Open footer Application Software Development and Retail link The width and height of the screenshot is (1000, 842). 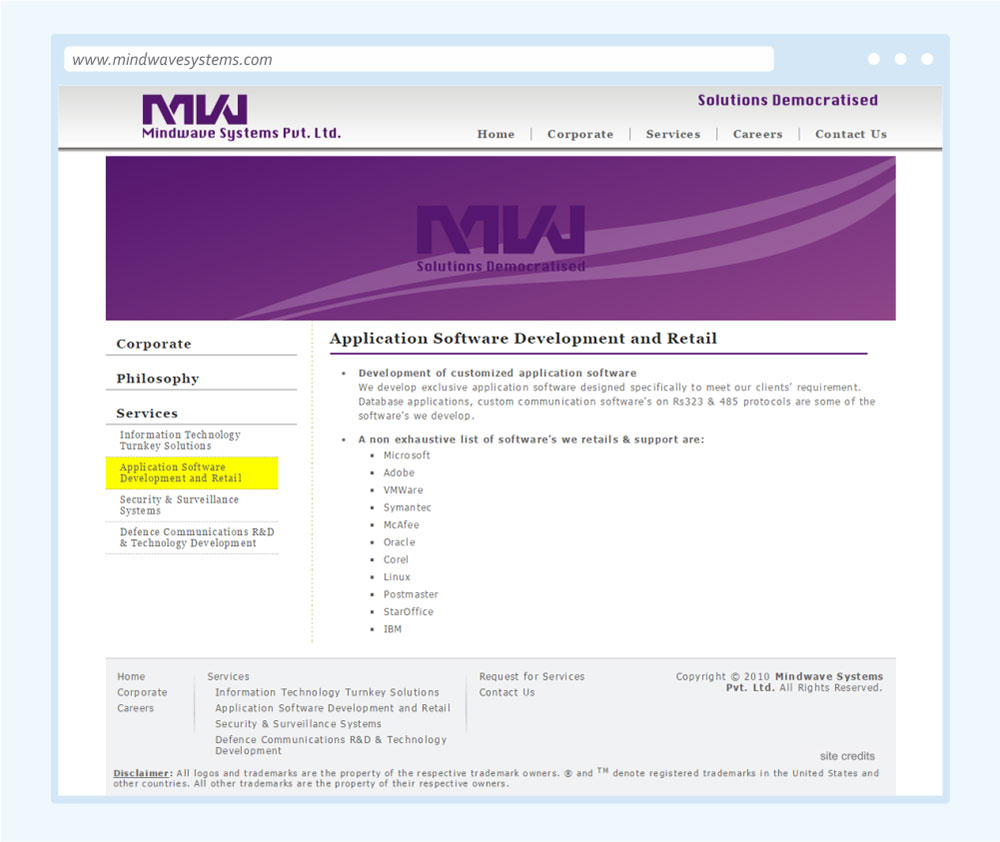click(x=332, y=708)
